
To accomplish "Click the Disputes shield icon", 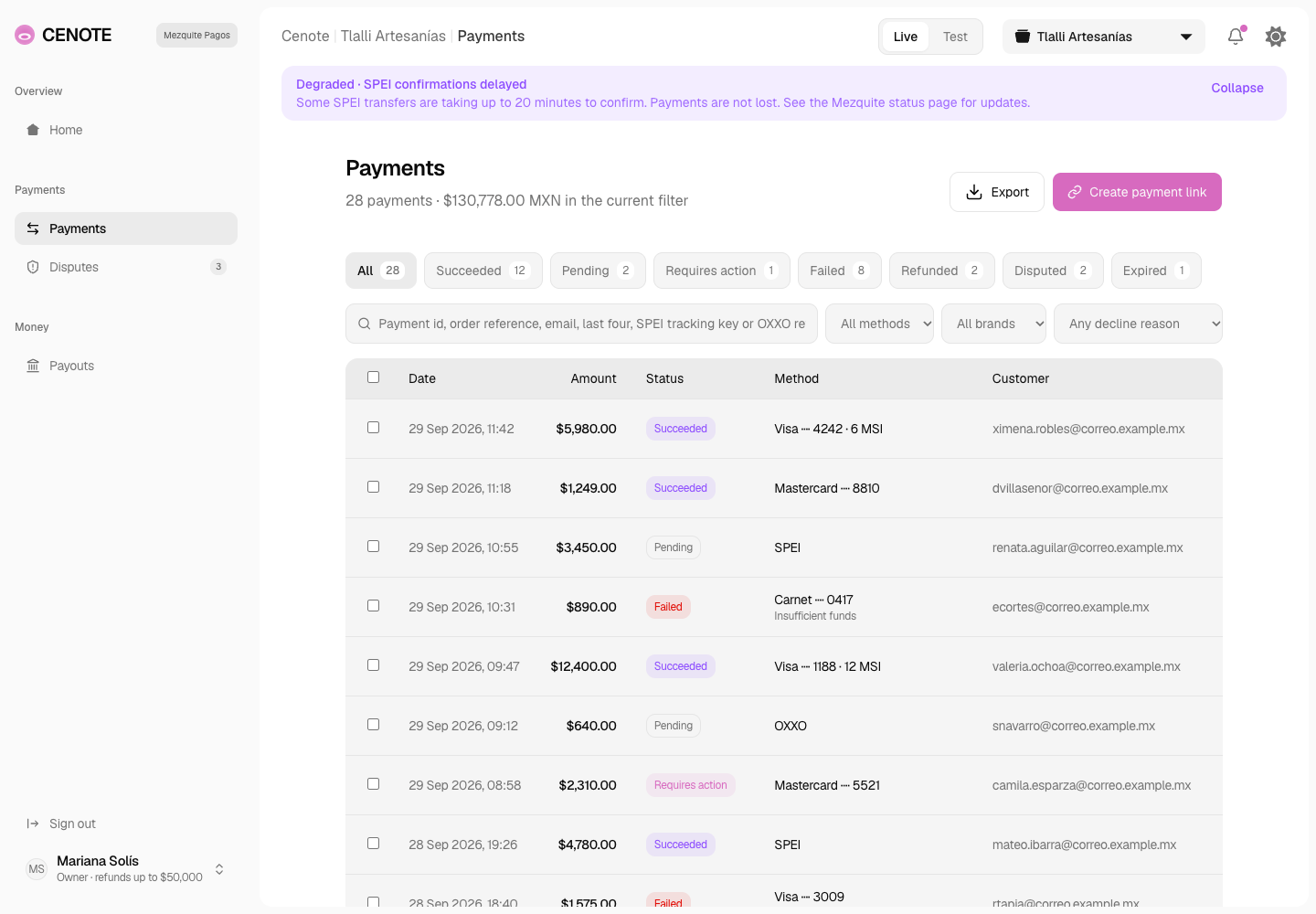I will (33, 267).
